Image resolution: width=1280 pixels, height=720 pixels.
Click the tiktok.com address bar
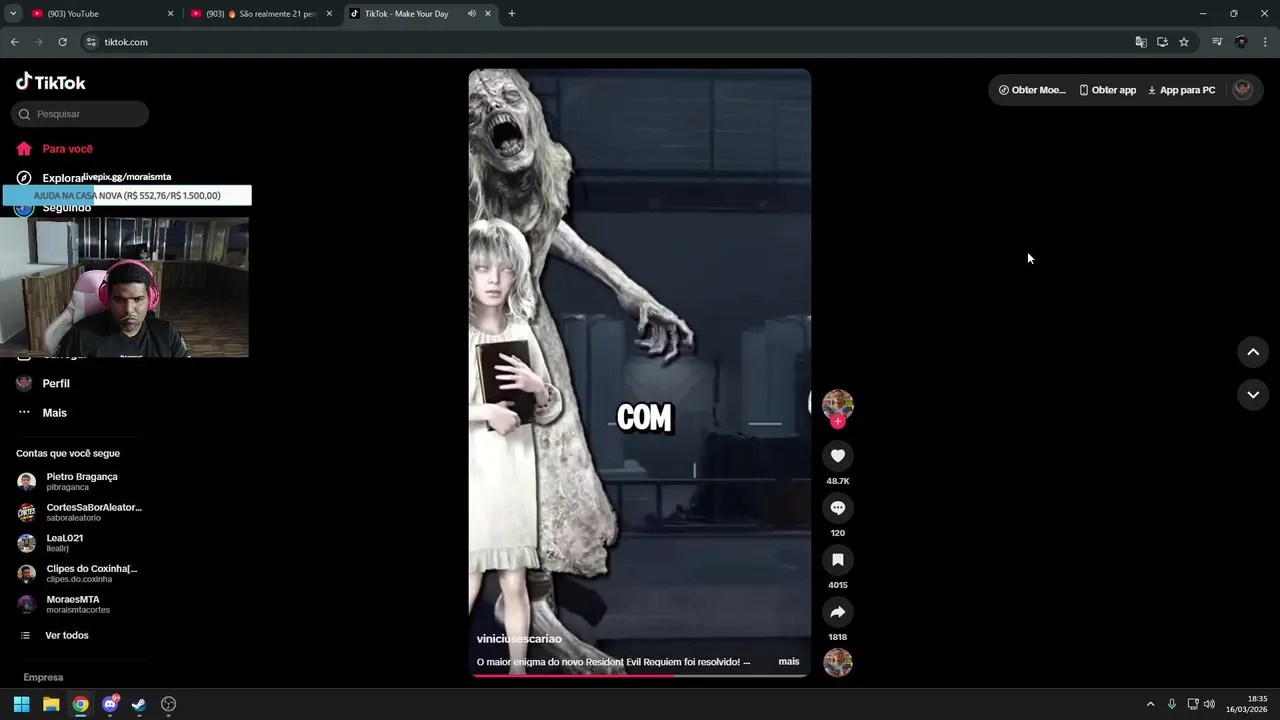[610, 42]
